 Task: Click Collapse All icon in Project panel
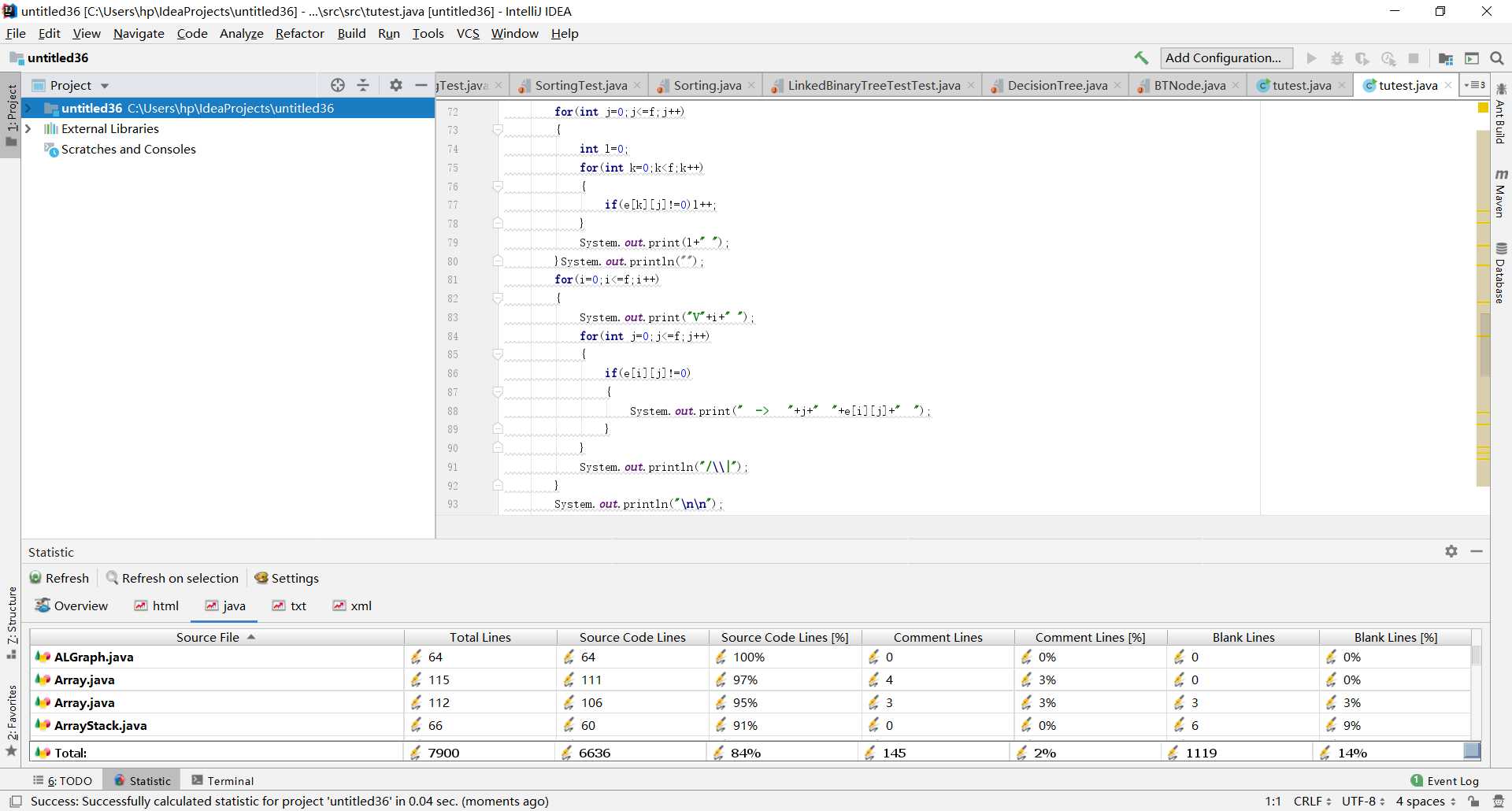(363, 85)
